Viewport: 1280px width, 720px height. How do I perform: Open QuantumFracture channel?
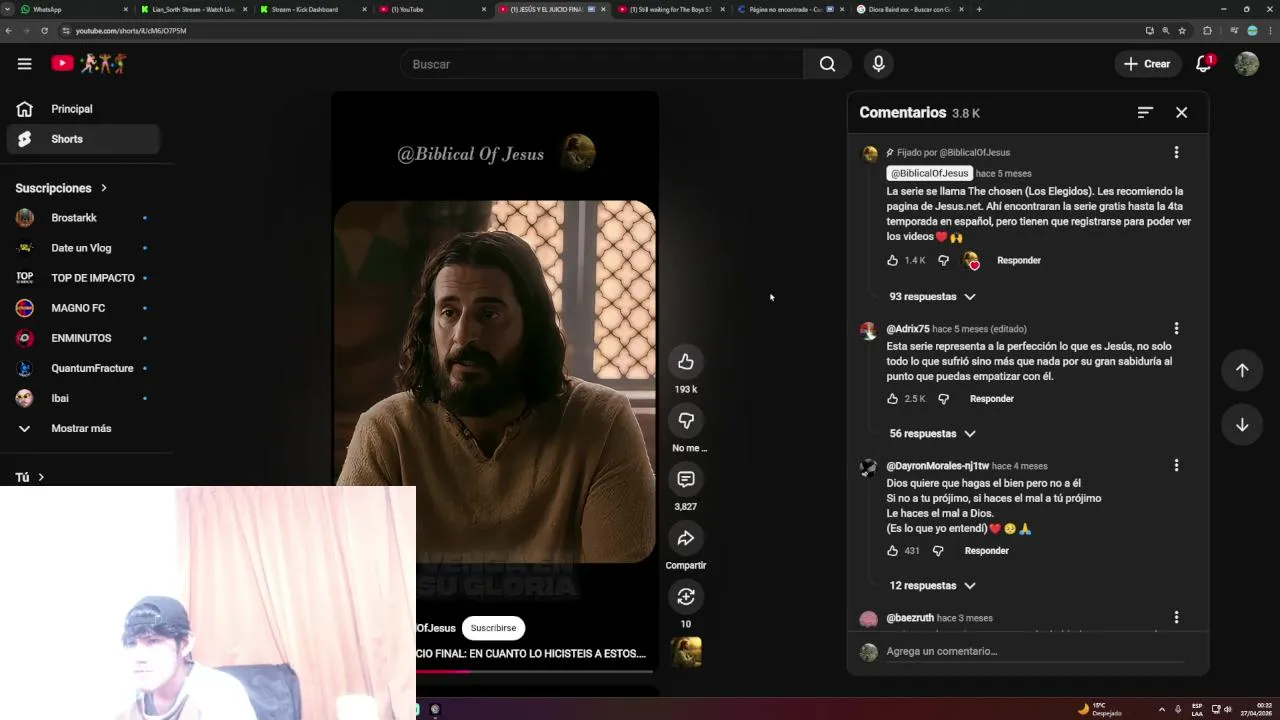point(84,368)
